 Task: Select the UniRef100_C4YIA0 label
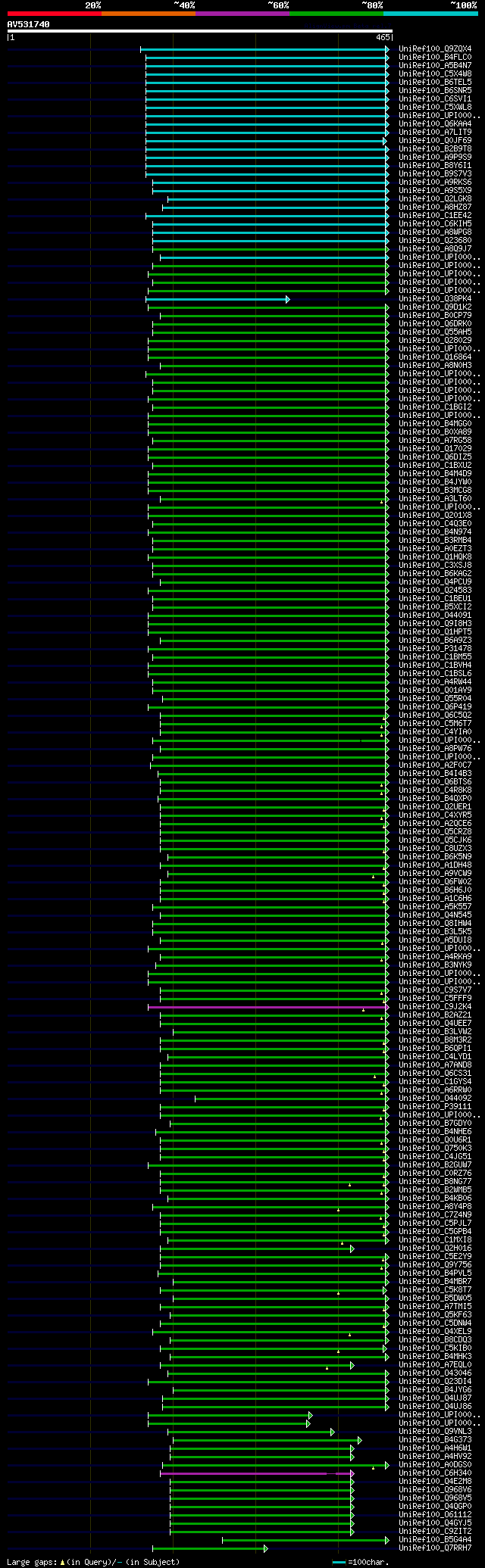(x=435, y=732)
